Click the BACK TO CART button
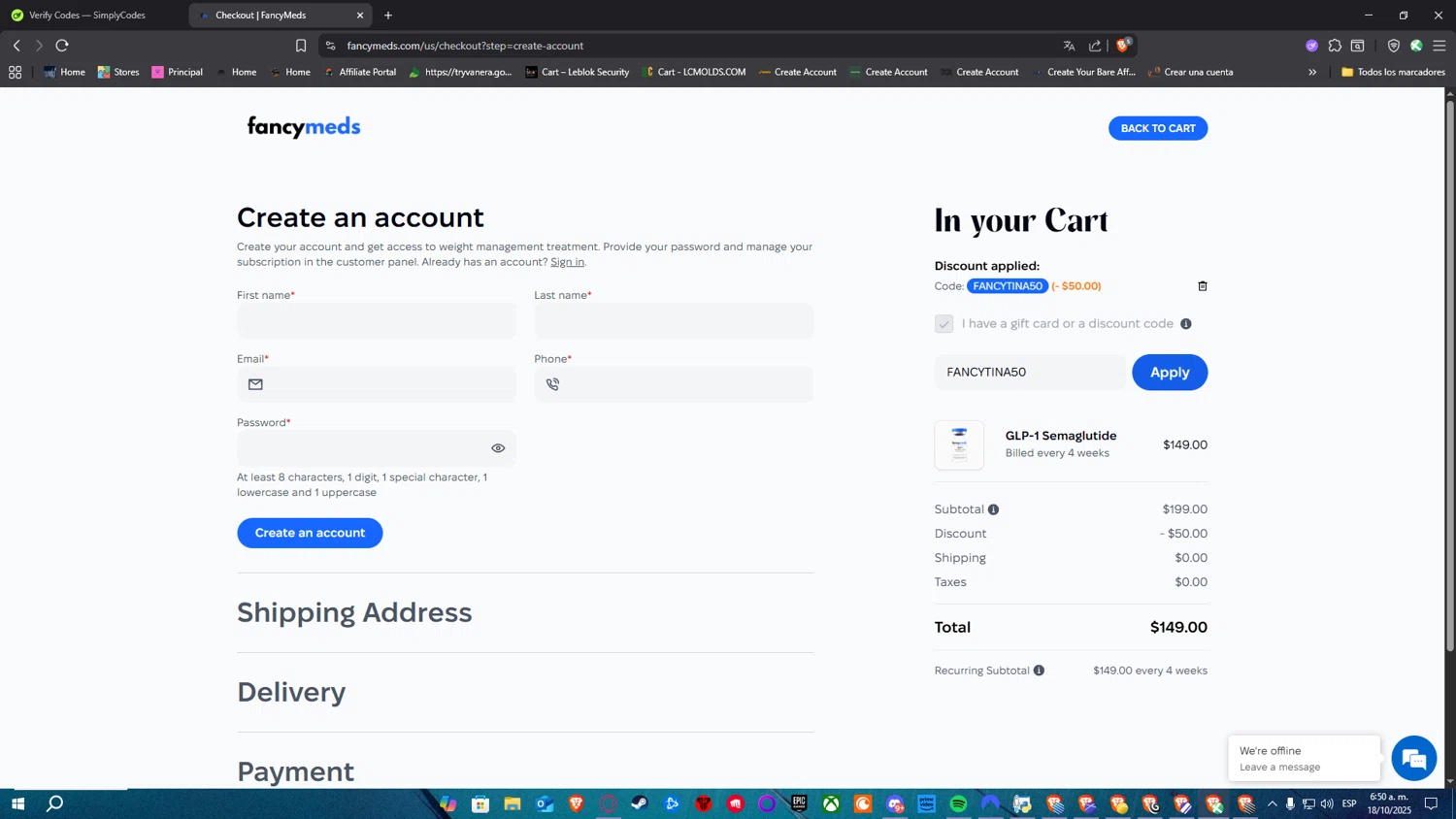Screen dimensions: 1456x819 coord(1158,128)
